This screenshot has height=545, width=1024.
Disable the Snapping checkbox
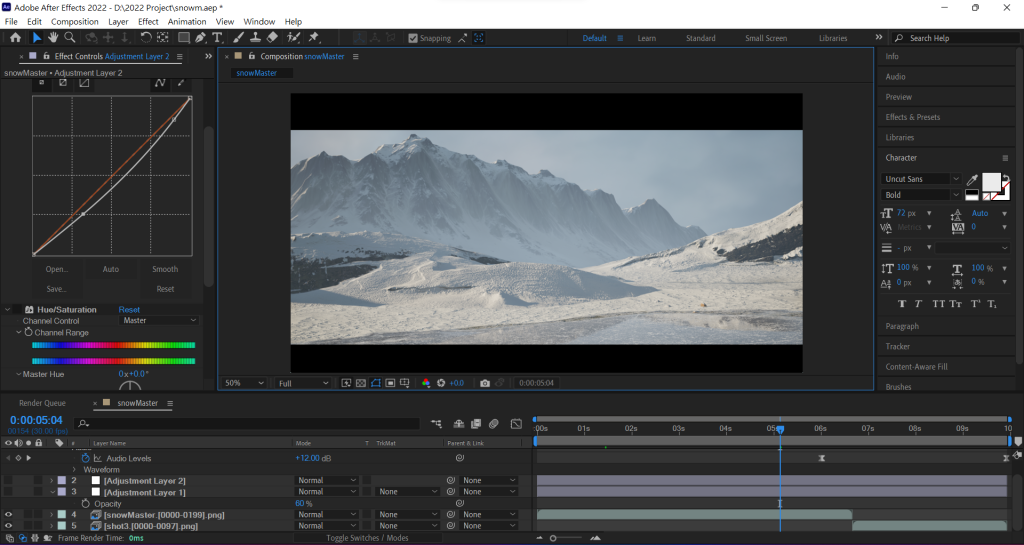[x=413, y=38]
